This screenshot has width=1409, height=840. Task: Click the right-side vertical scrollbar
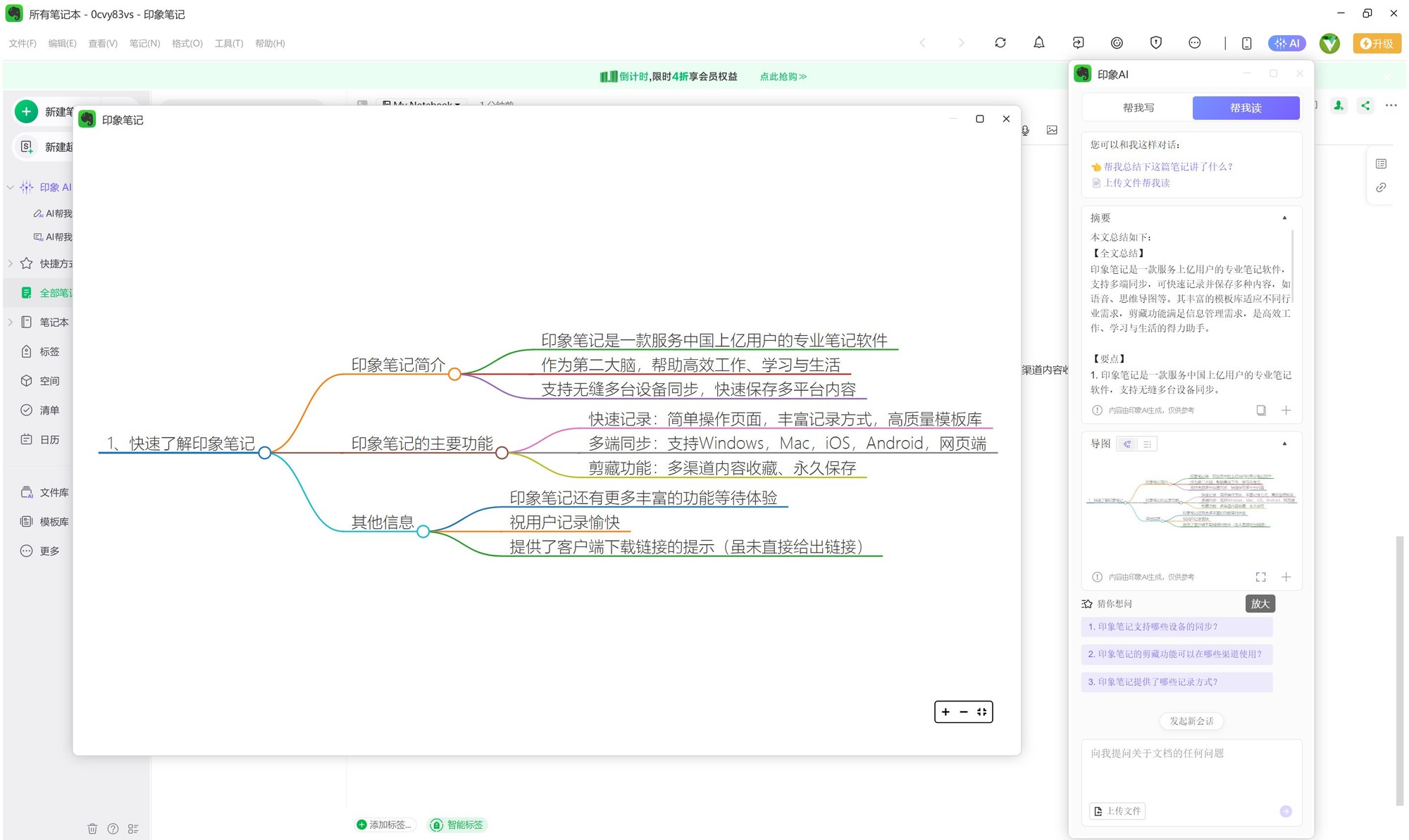(1400, 669)
